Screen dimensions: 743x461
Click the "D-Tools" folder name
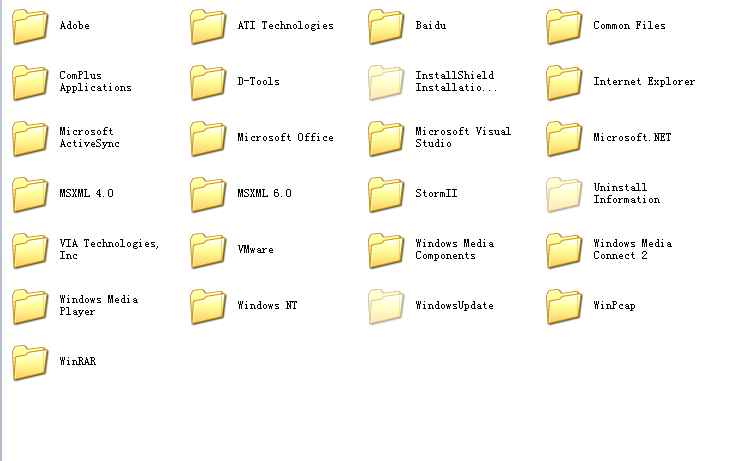(x=258, y=81)
